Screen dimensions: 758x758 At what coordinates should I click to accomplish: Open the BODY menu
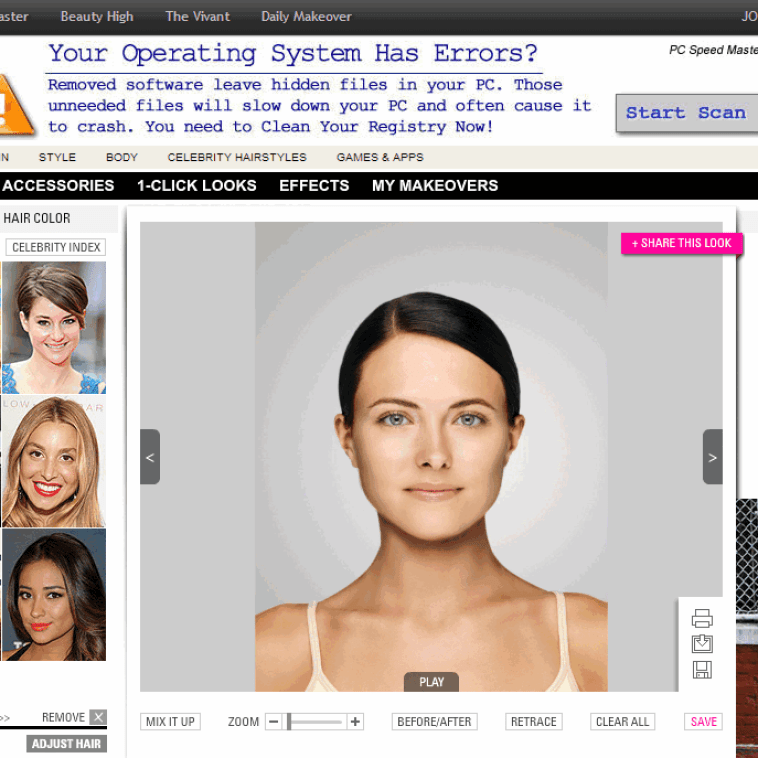point(122,157)
